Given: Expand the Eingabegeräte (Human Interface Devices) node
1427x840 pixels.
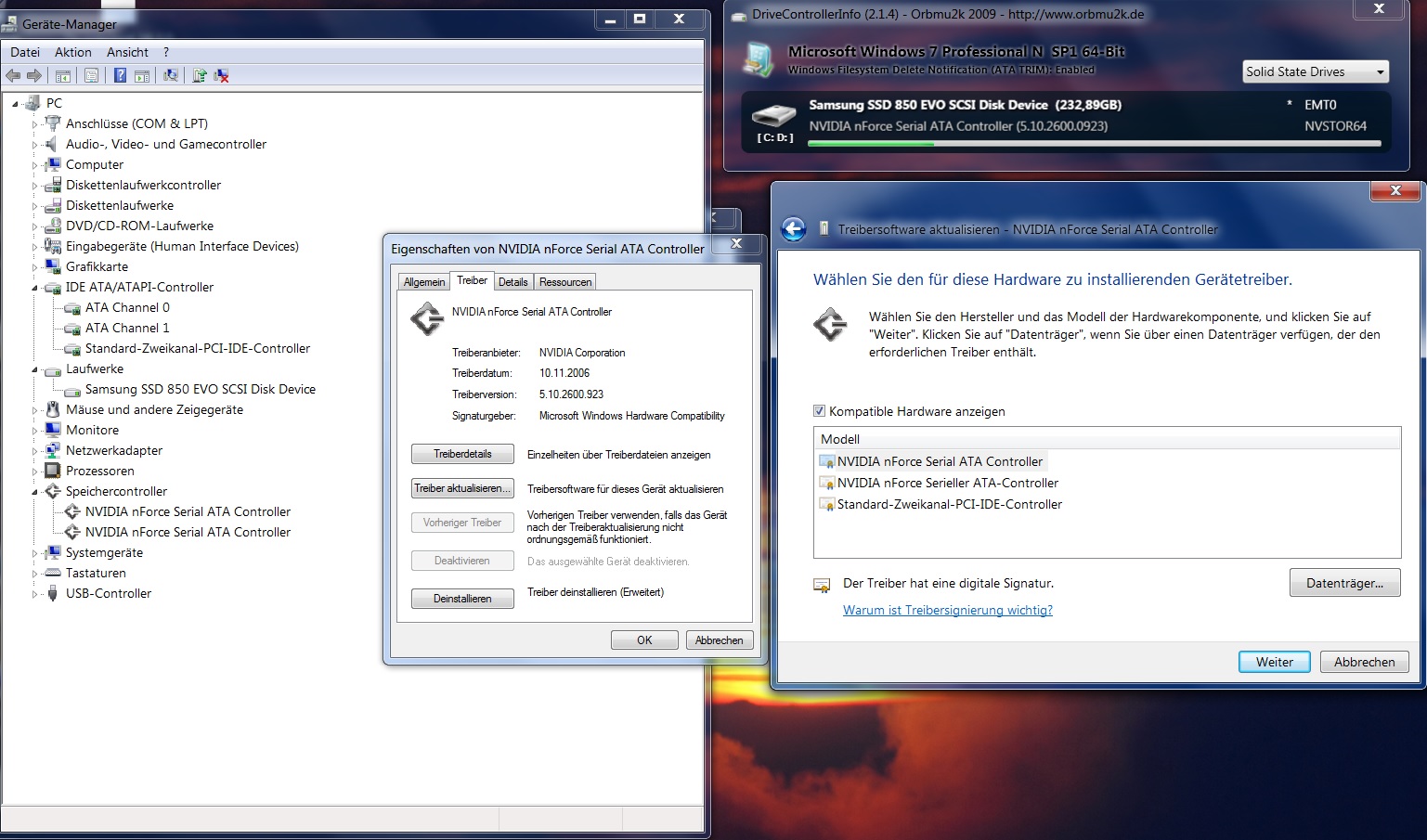Looking at the screenshot, I should tap(35, 246).
